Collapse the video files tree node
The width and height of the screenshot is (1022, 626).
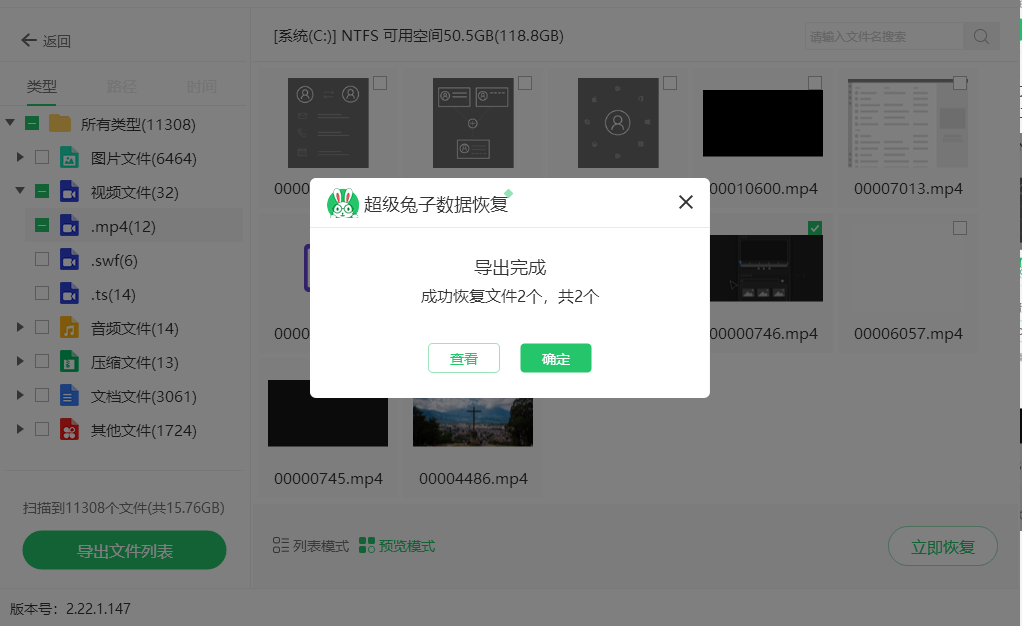click(x=20, y=192)
